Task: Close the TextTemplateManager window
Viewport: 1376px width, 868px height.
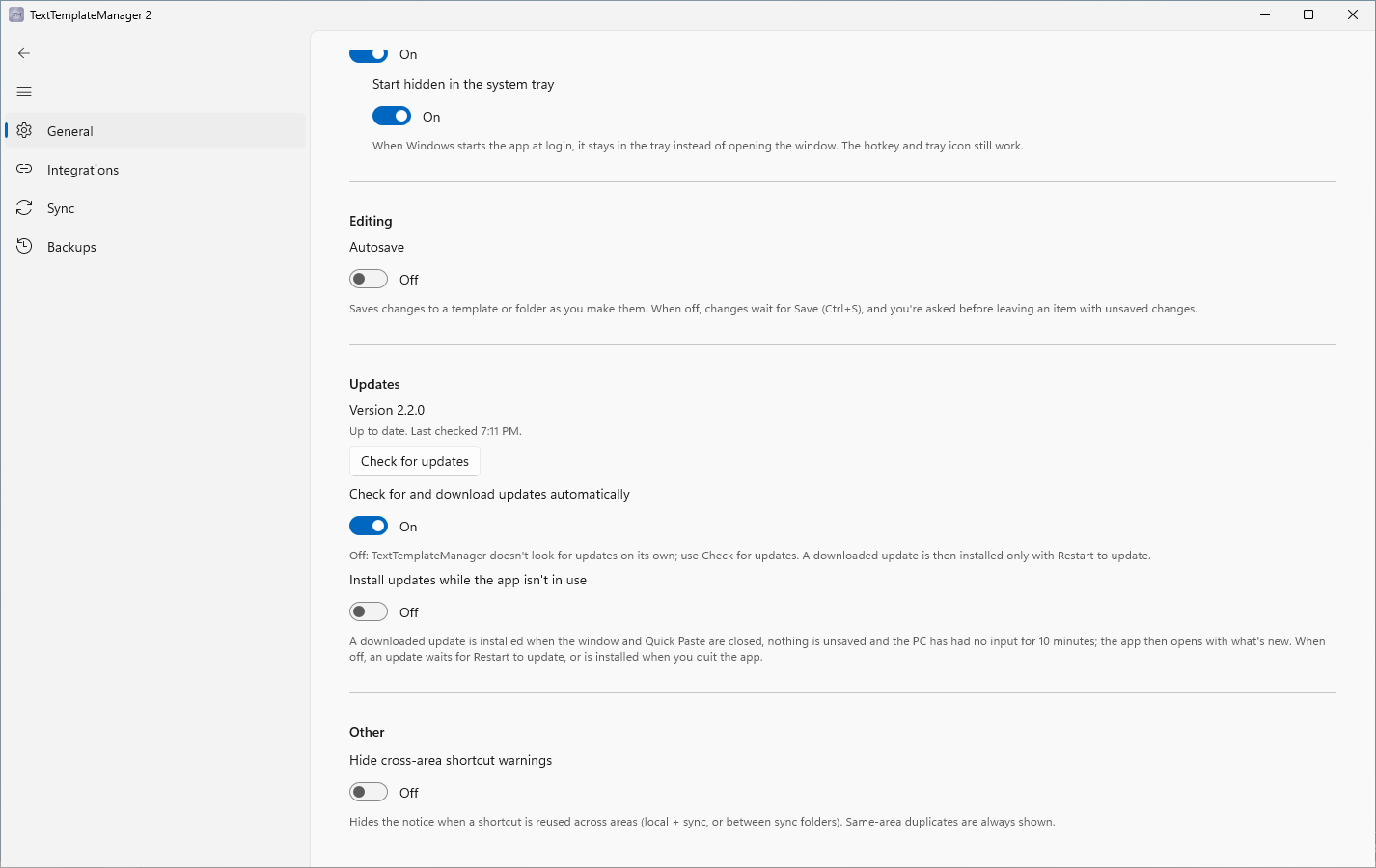Action: [x=1353, y=14]
